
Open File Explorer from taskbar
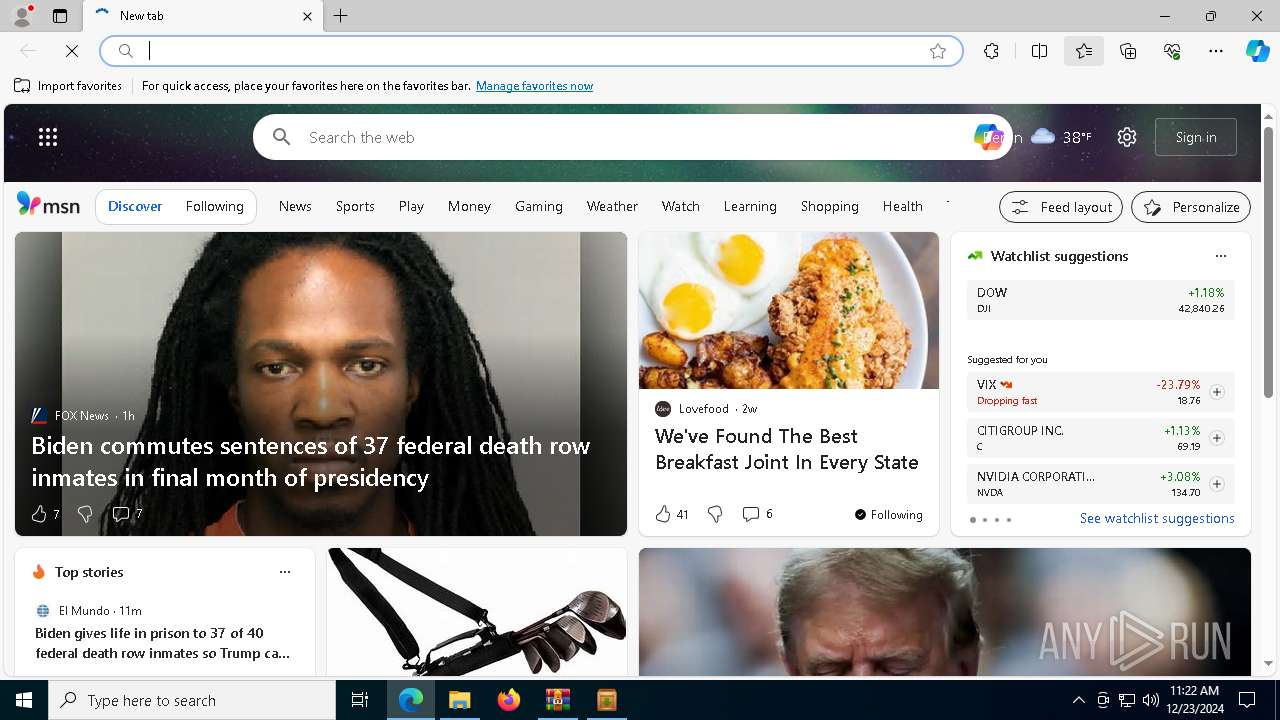459,700
